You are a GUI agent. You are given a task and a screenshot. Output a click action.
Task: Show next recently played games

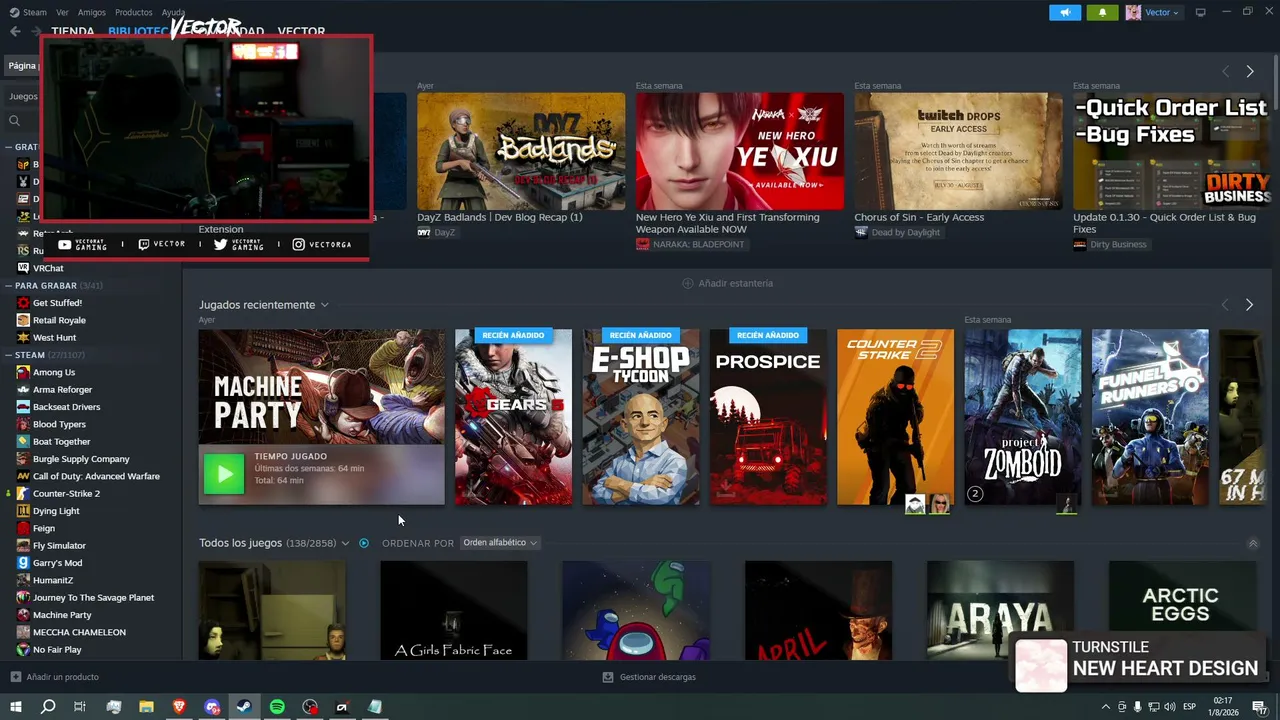[1249, 305]
